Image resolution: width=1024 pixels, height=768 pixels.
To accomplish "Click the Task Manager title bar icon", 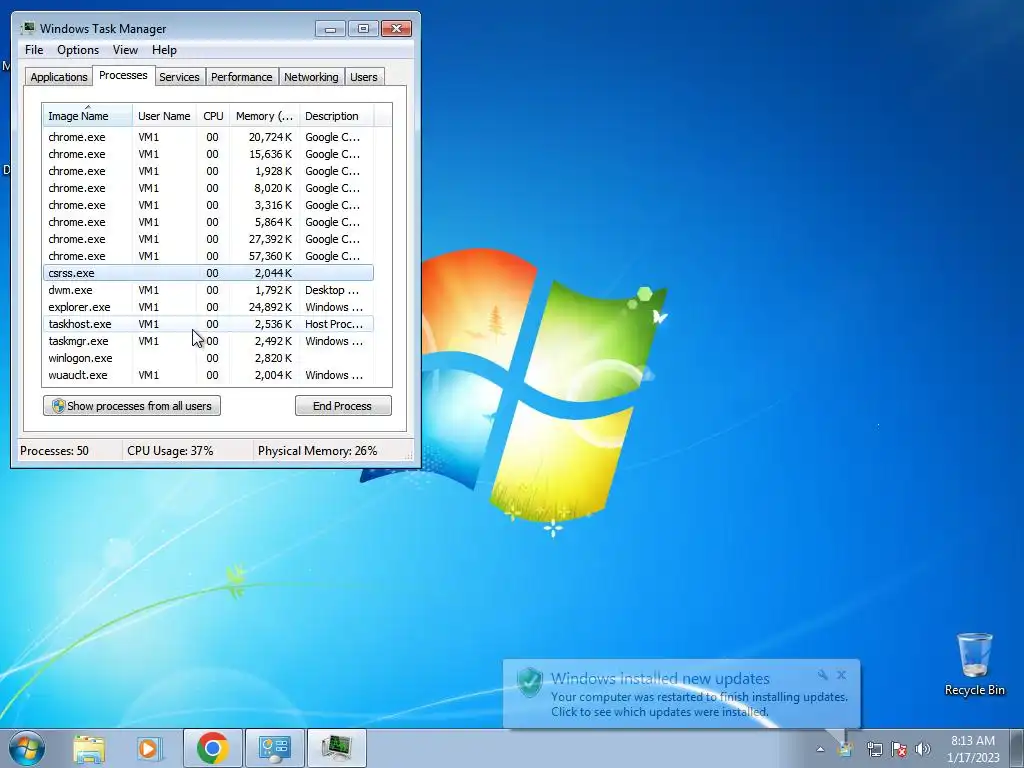I will tap(28, 28).
